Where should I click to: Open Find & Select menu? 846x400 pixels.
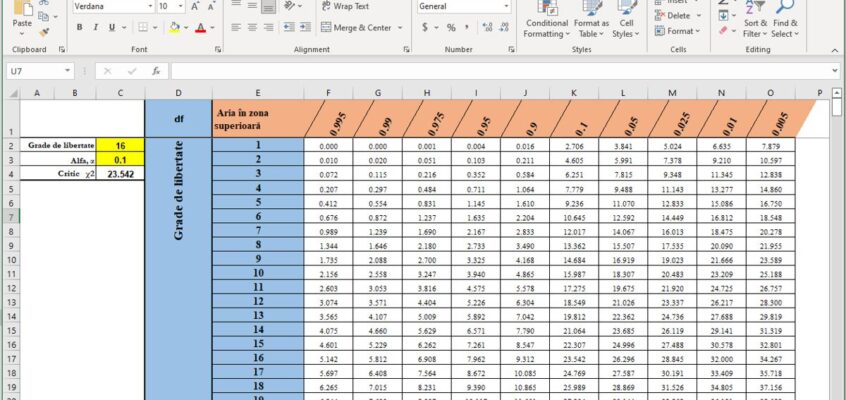click(x=784, y=20)
